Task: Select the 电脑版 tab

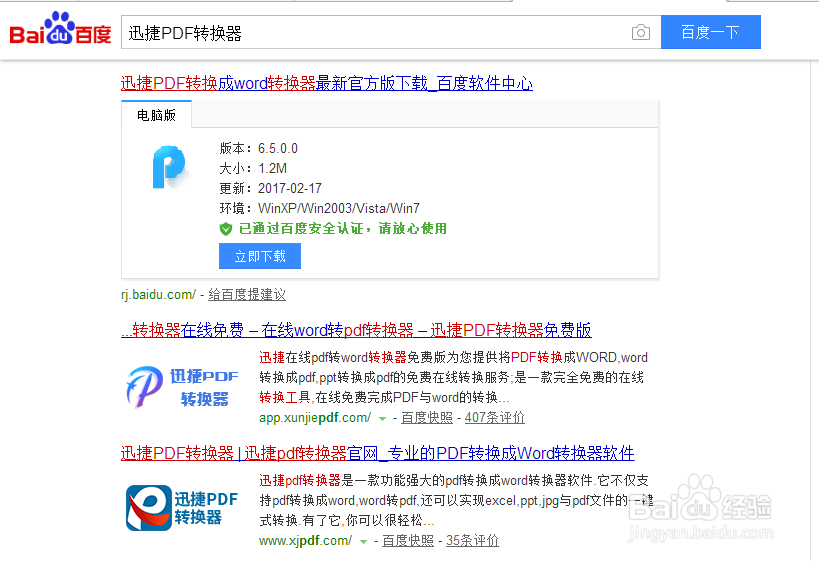Action: coord(156,115)
